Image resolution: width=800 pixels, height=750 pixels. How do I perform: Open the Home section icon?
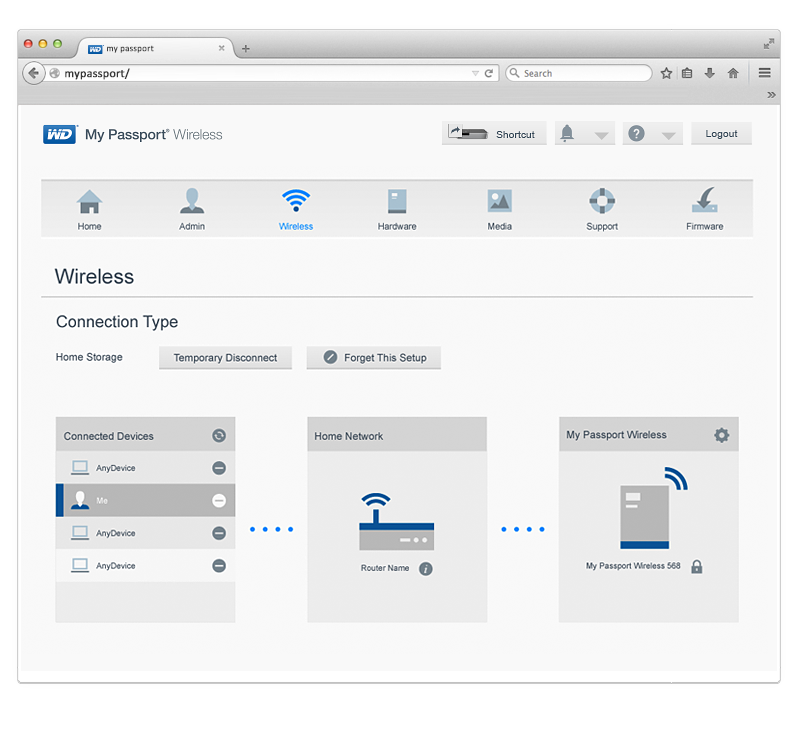[89, 201]
